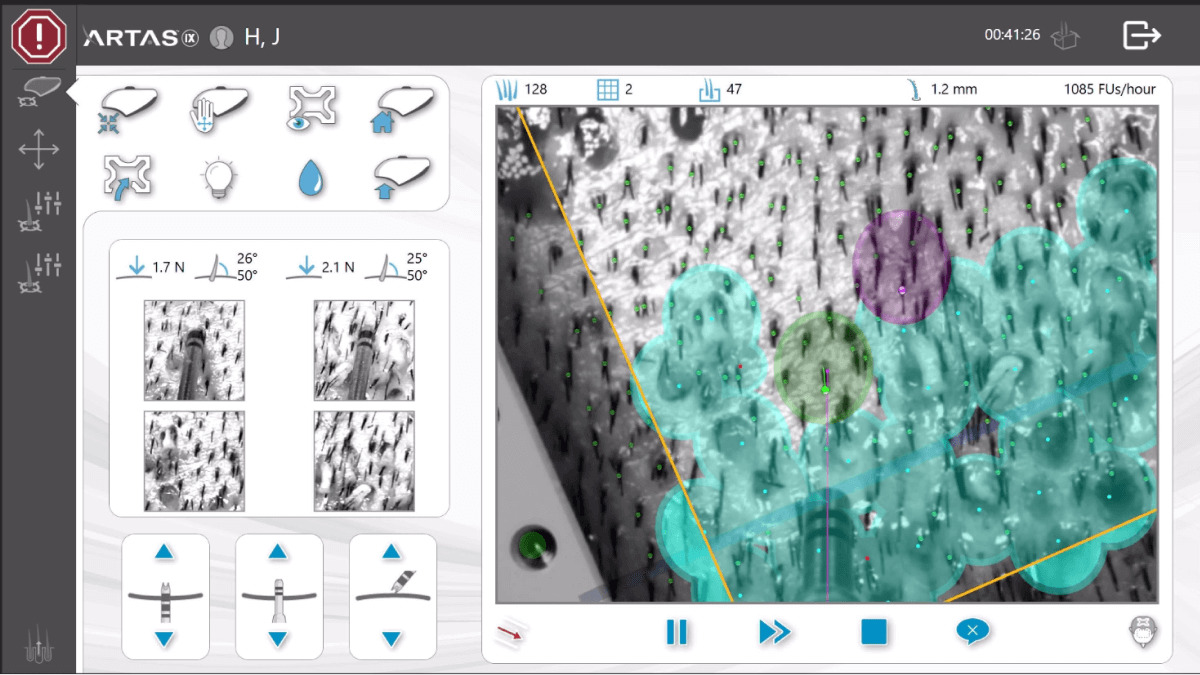Click the arm with converging arrows icon
1200x675 pixels.
[x=124, y=108]
